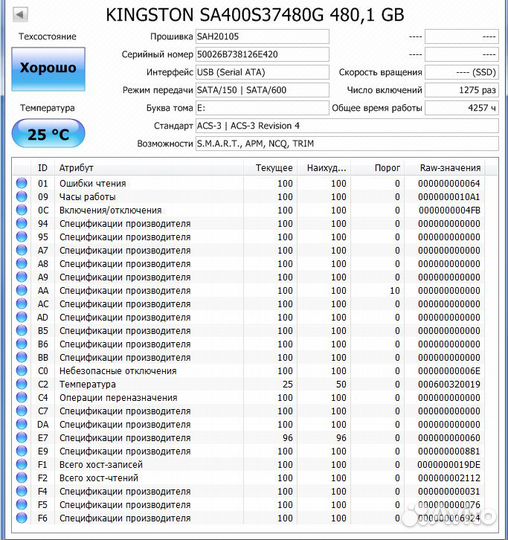This screenshot has height=540, width=508.
Task: Click the status orb for row C4
Action: click(22, 397)
